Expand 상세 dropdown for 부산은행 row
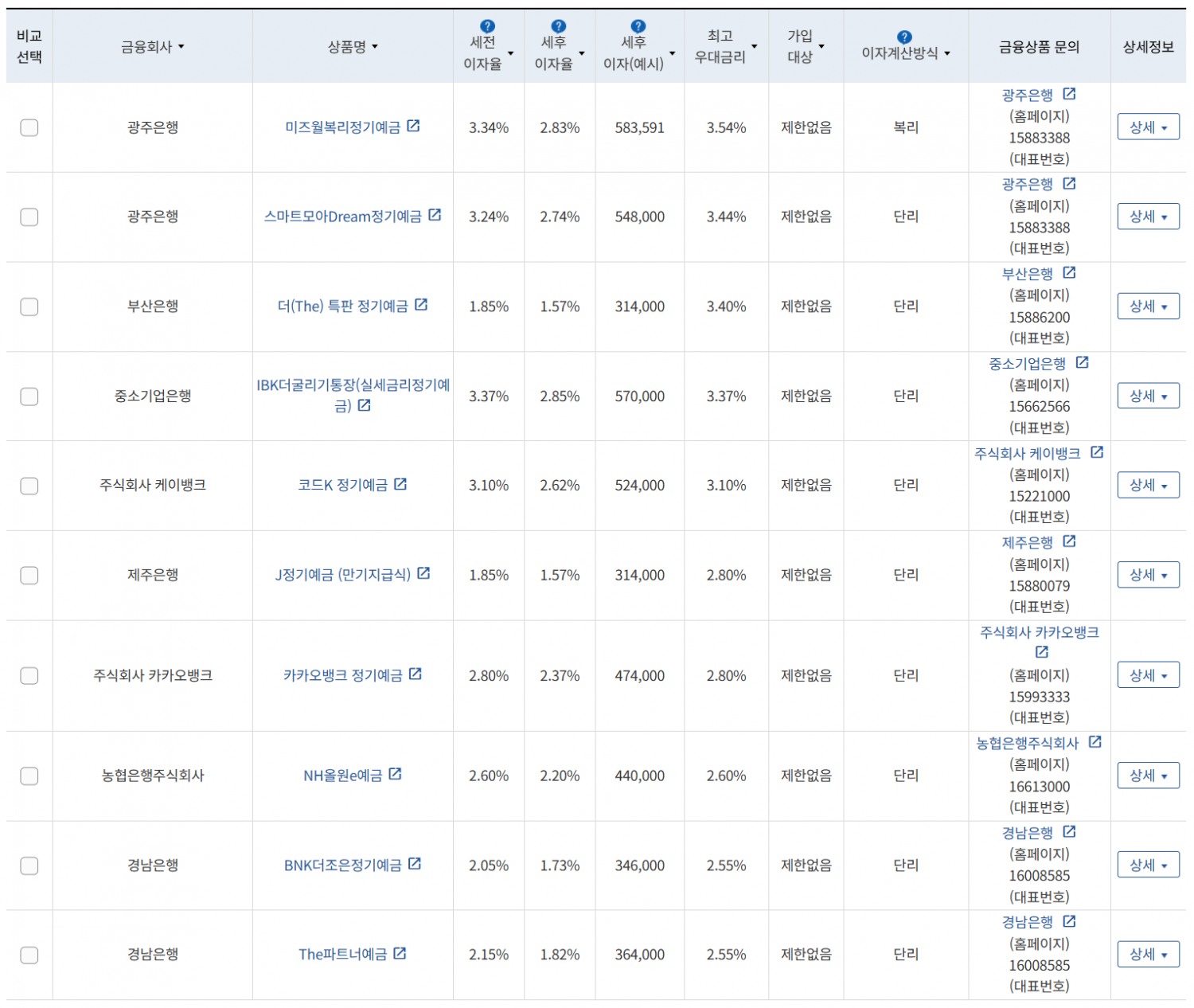The height and width of the screenshot is (1008, 1194). coord(1148,307)
